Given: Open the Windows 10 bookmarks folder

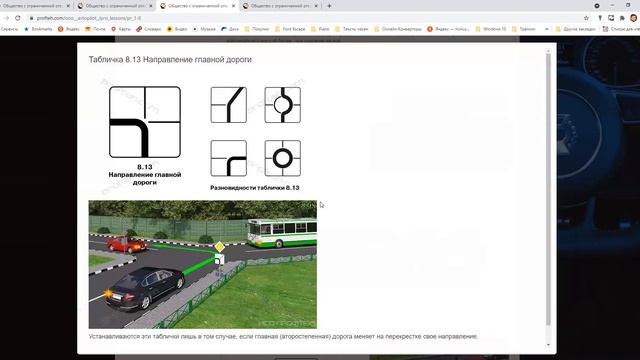Looking at the screenshot, I should click(491, 29).
